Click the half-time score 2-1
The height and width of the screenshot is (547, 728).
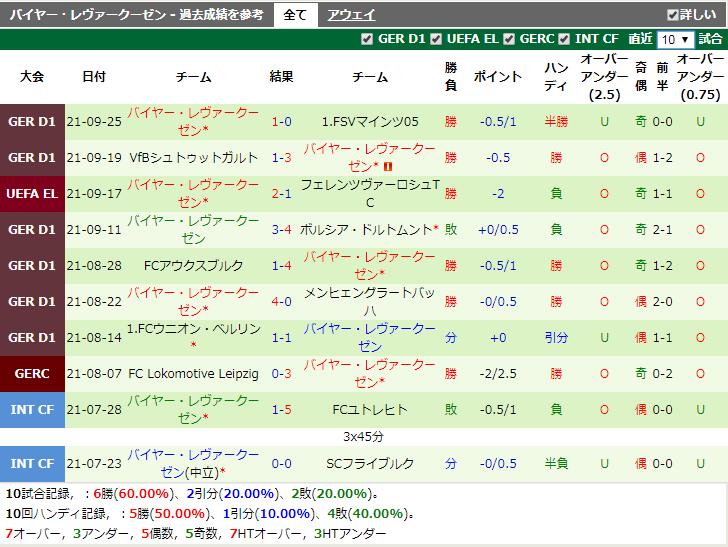pos(663,229)
